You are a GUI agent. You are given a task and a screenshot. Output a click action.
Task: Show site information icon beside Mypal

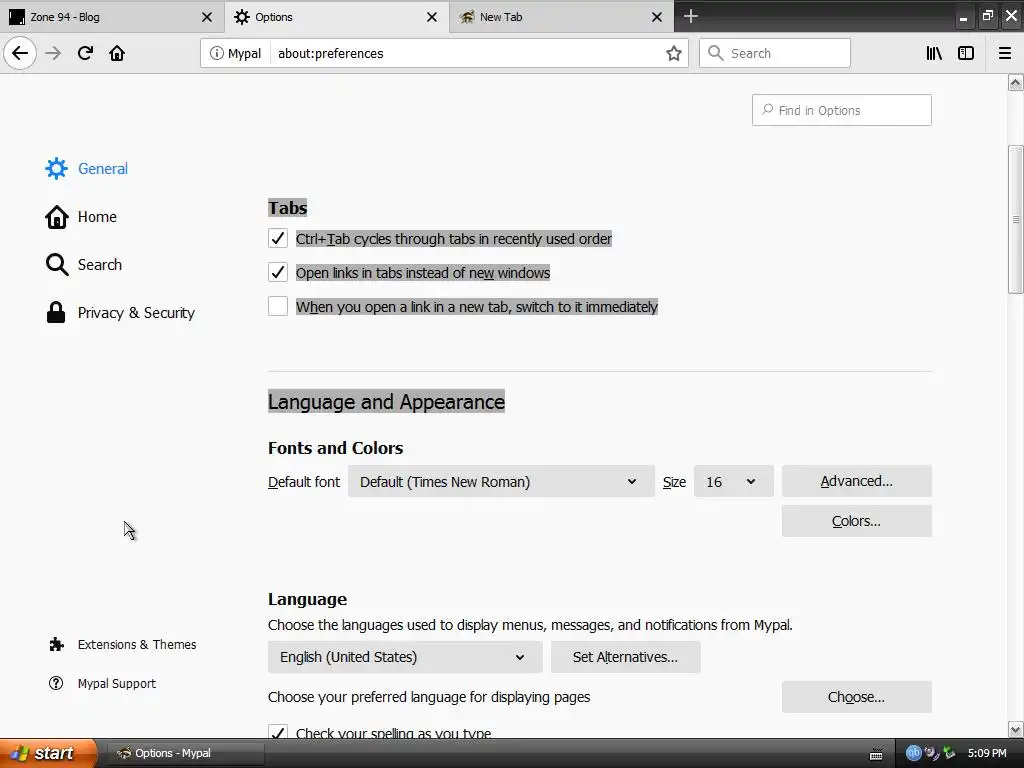[216, 54]
